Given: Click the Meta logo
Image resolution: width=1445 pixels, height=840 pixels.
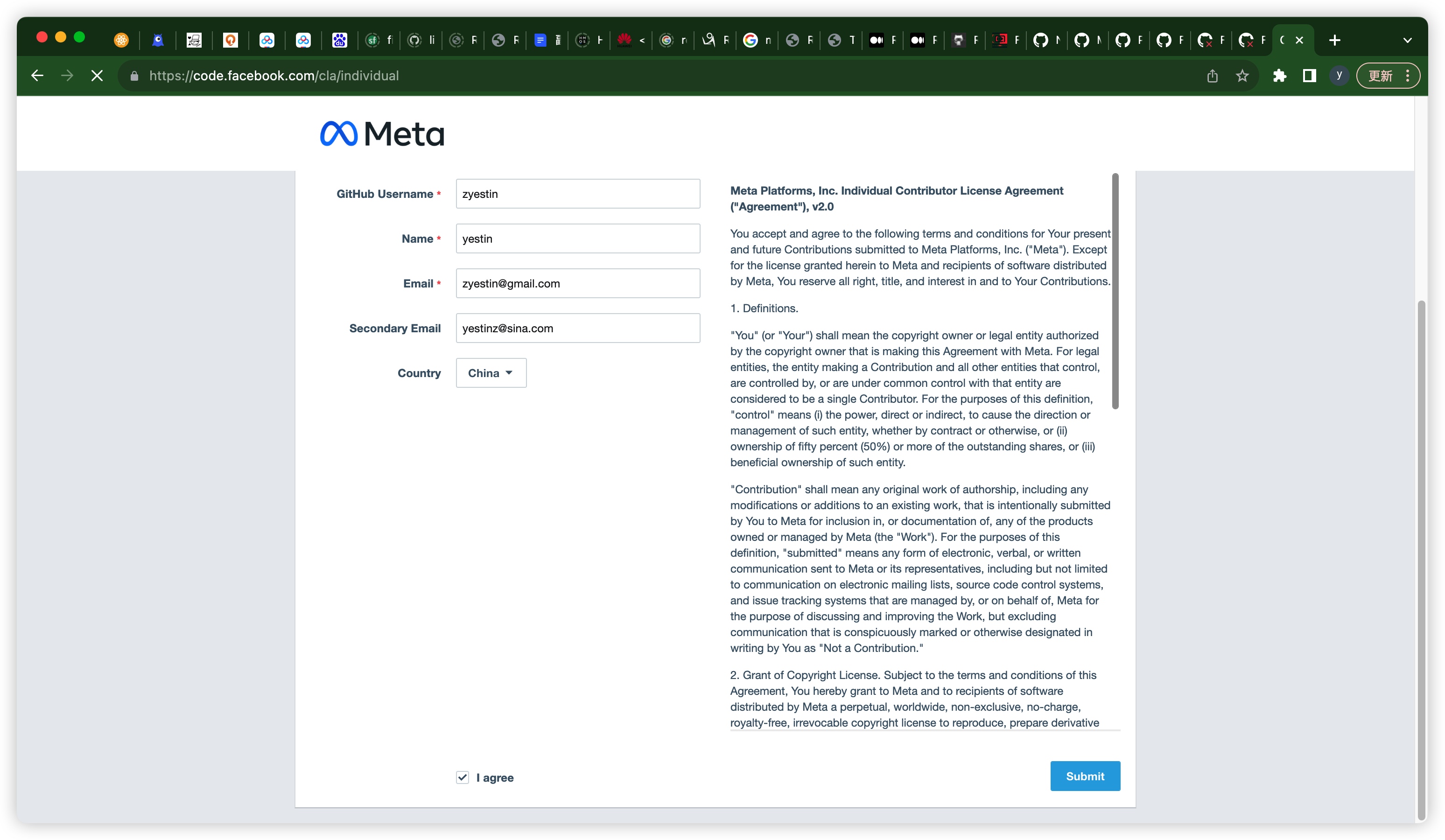Looking at the screenshot, I should click(382, 133).
